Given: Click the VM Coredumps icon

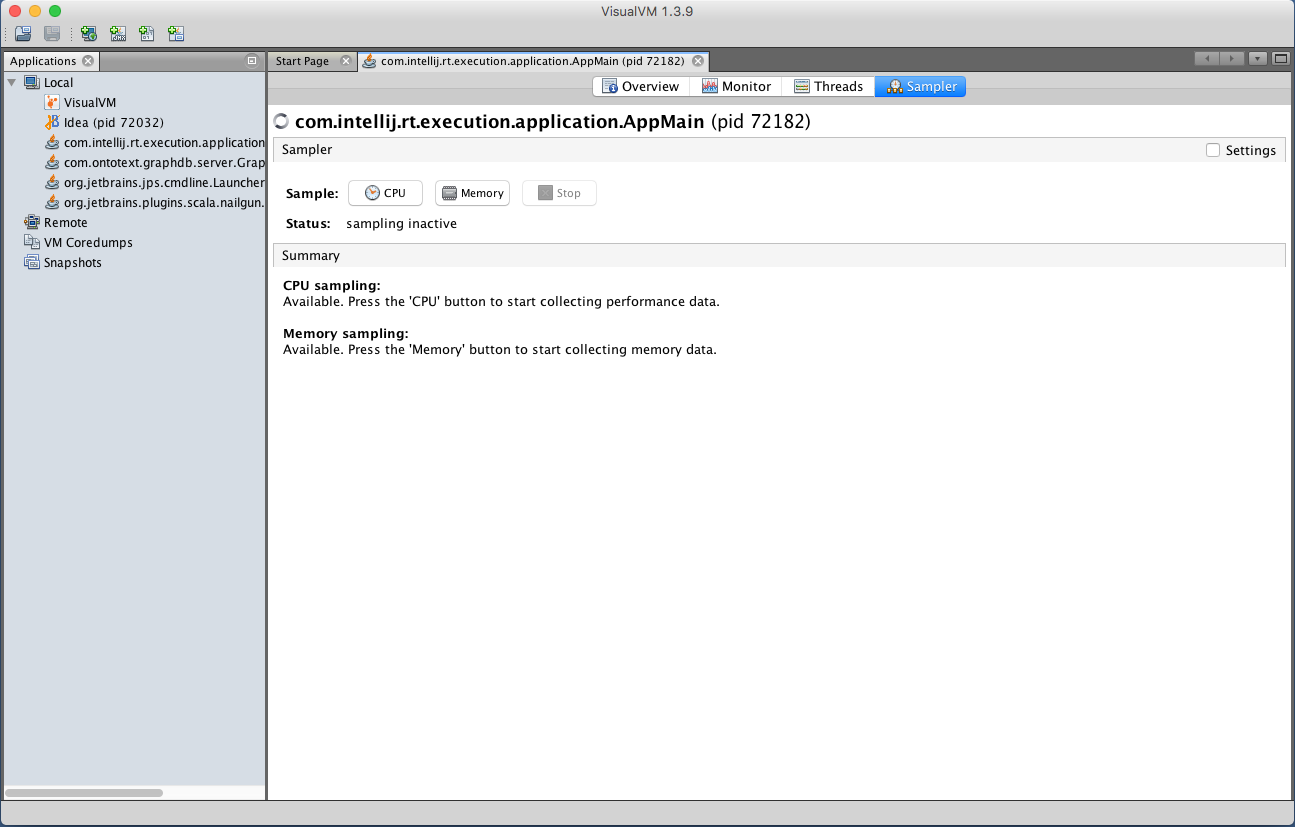Looking at the screenshot, I should pyautogui.click(x=32, y=243).
